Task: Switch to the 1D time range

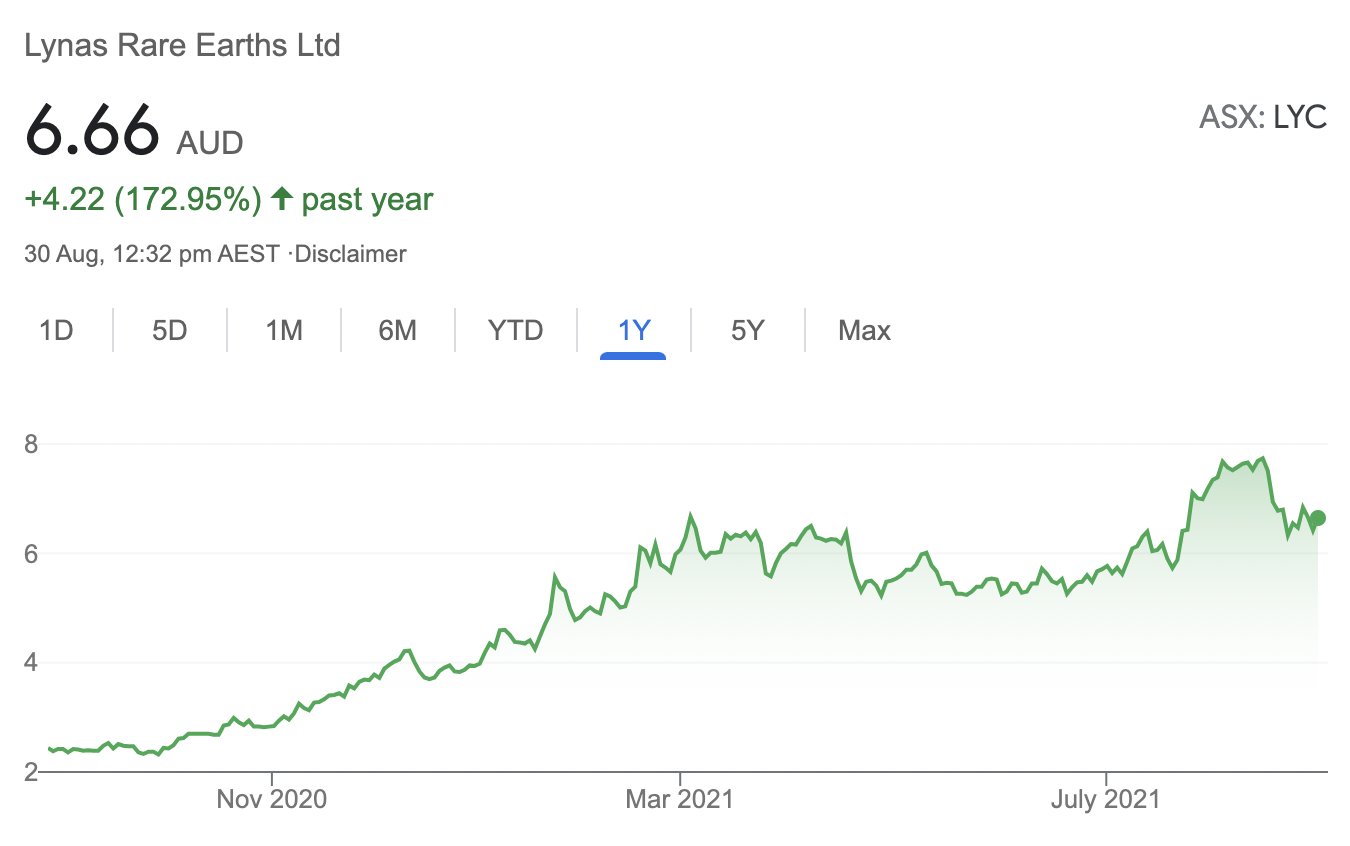Action: (x=56, y=330)
